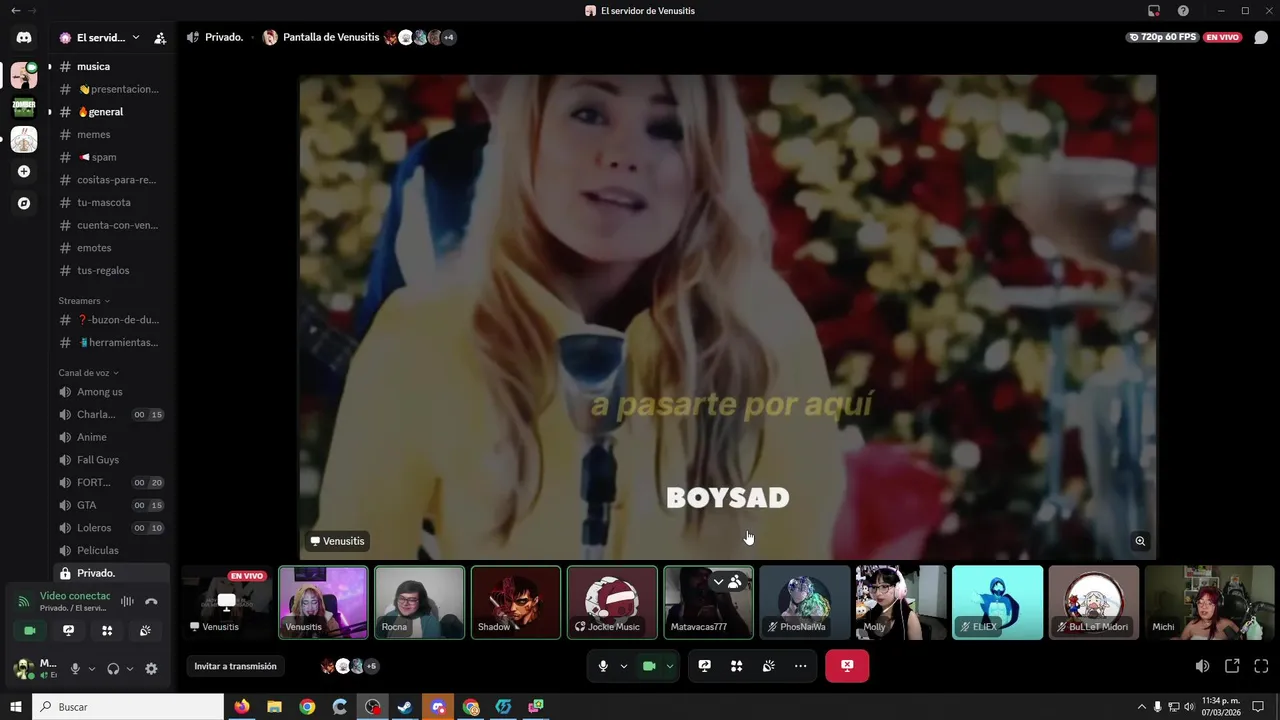
Task: Open noise suppression waveform icon
Action: coord(127,601)
